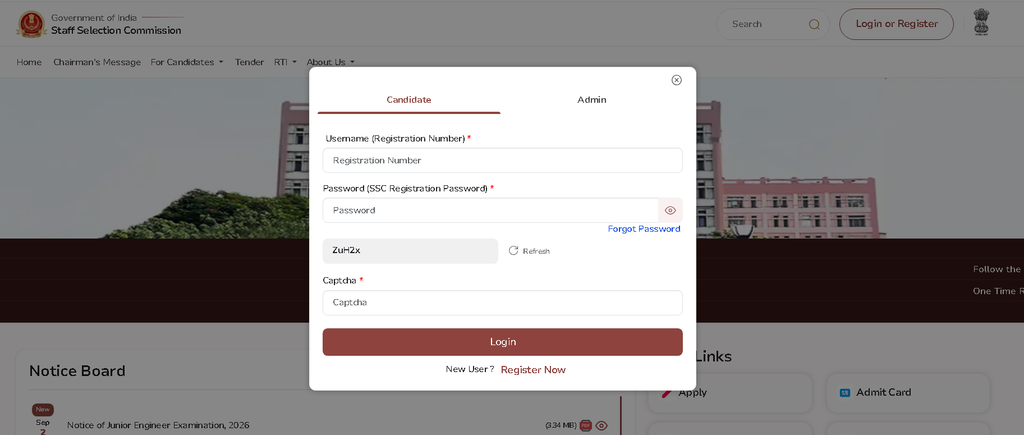Viewport: 1024px width, 435px height.
Task: Expand the For Candidates dropdown
Action: (187, 62)
